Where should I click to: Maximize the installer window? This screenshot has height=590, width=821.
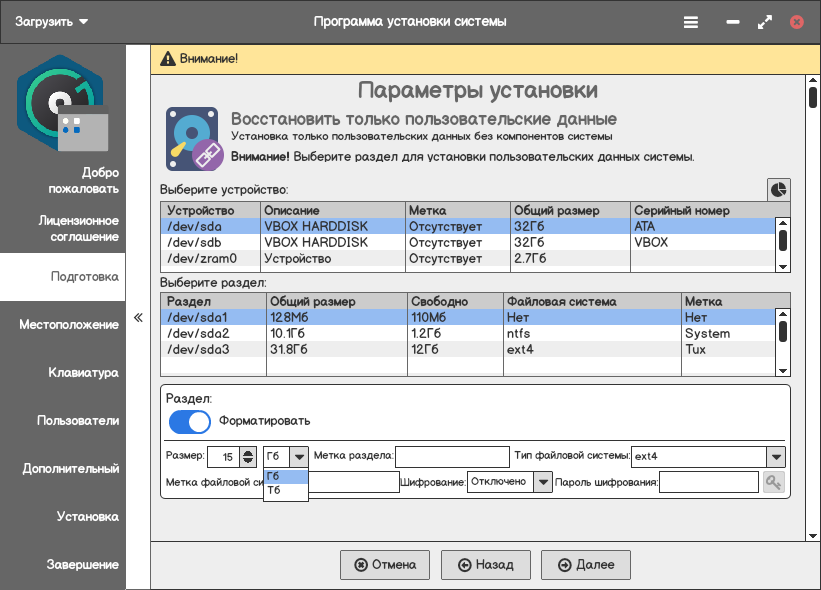pos(765,22)
